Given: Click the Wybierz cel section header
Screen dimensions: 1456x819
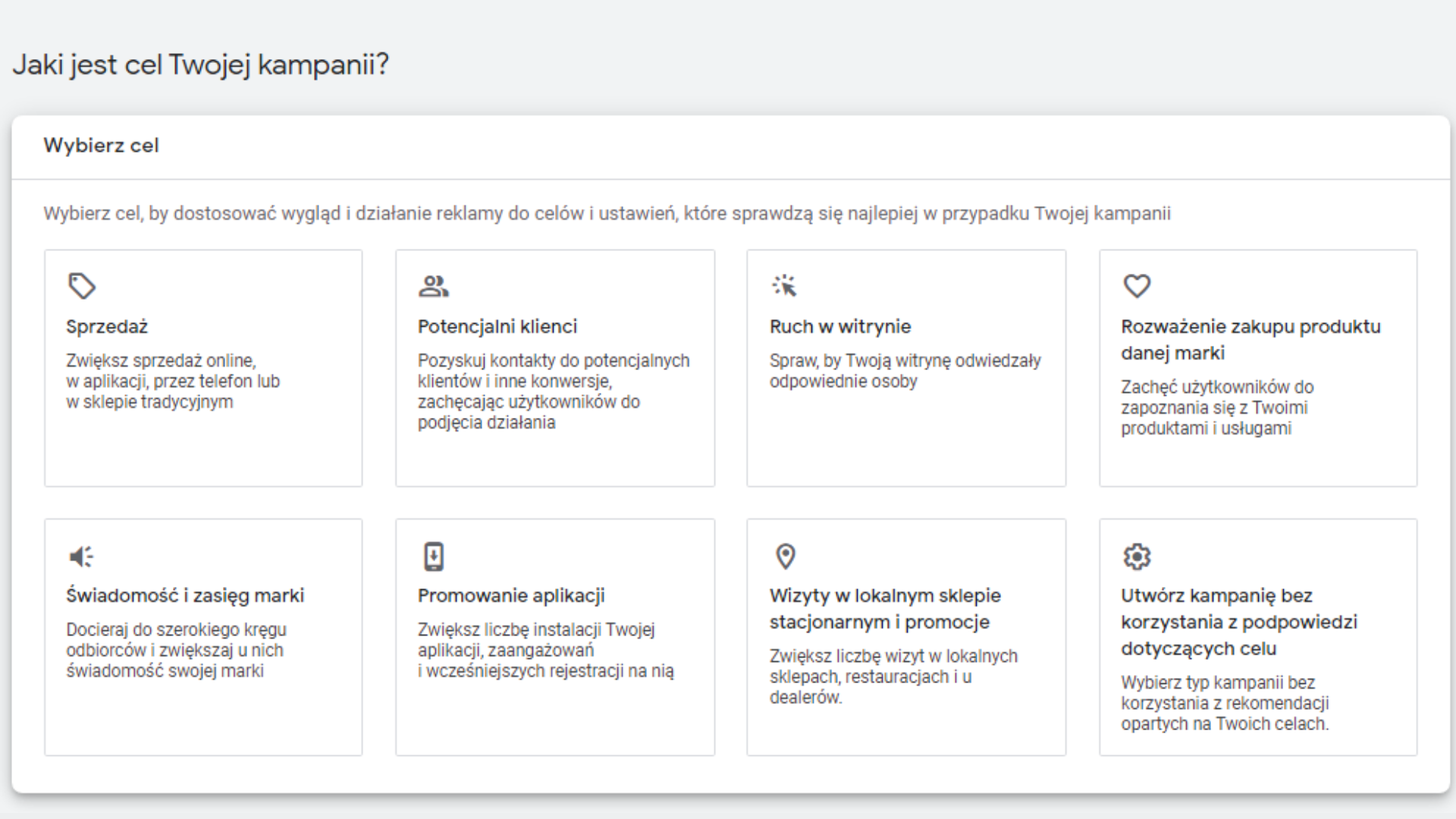Looking at the screenshot, I should point(102,146).
